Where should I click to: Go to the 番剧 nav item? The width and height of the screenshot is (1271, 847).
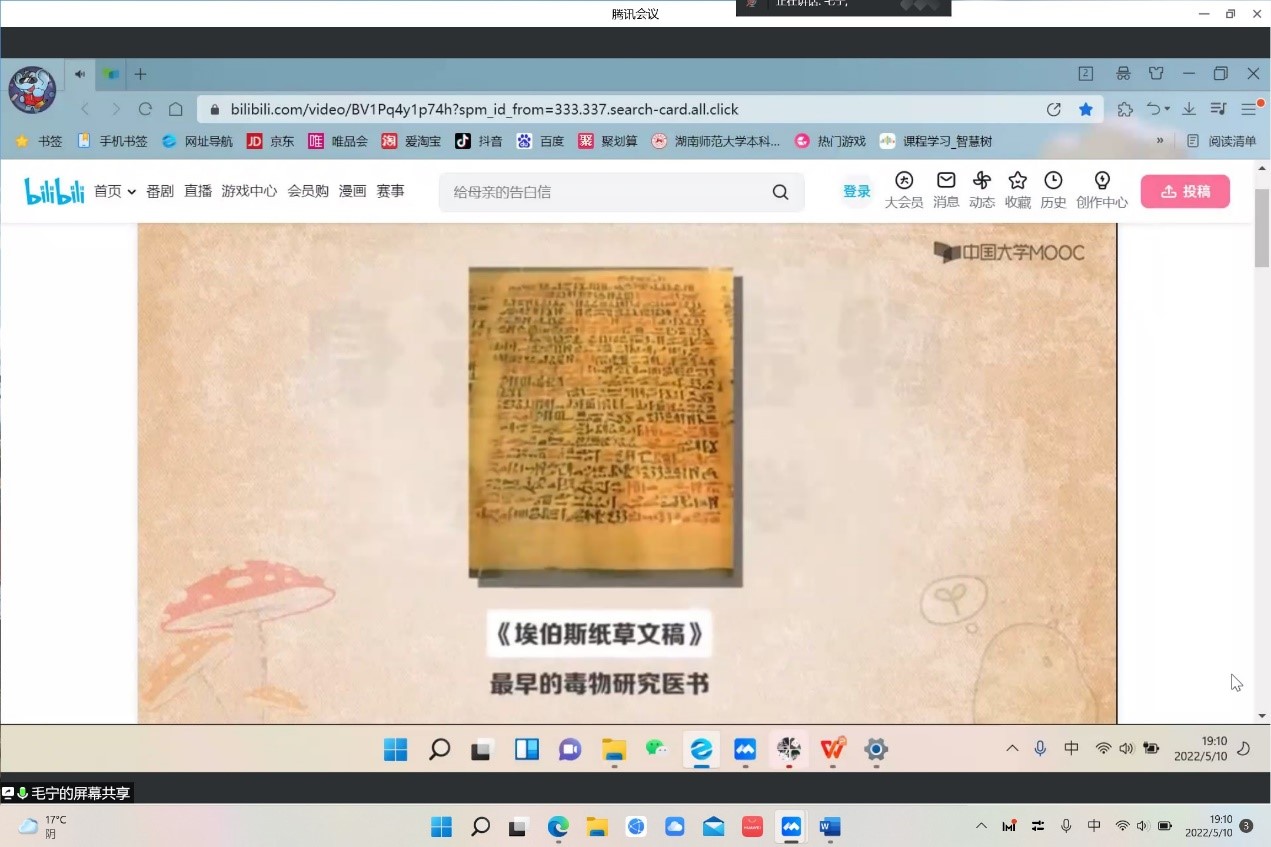pos(160,191)
